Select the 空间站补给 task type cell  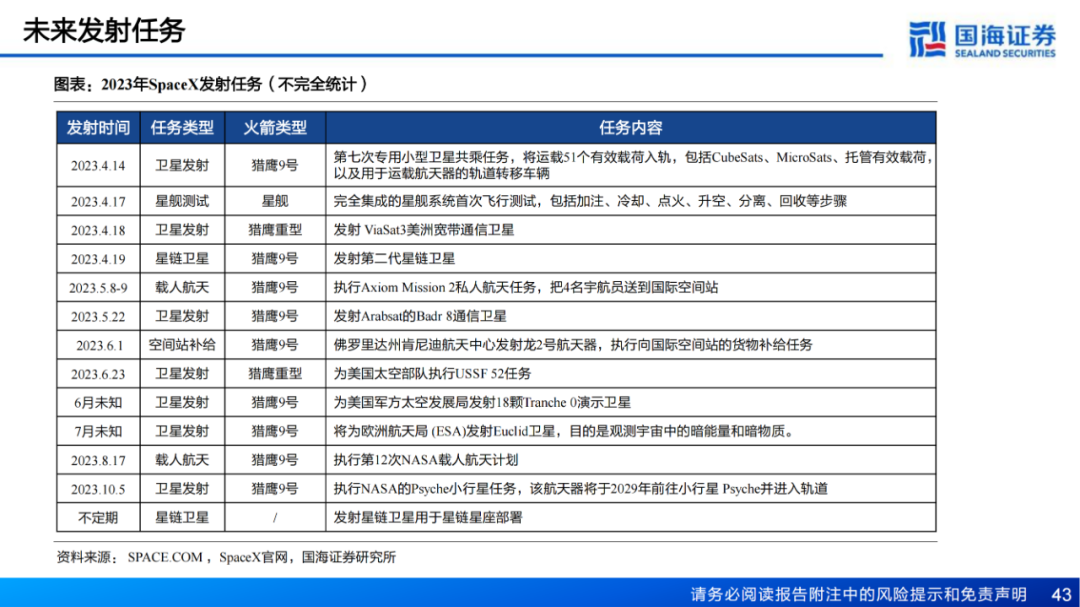click(183, 345)
